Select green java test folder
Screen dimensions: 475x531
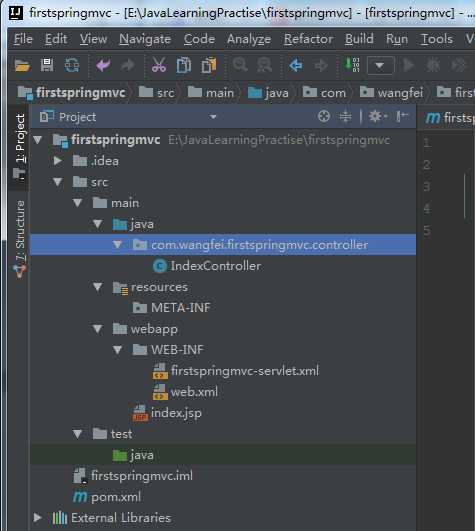pyautogui.click(x=133, y=455)
